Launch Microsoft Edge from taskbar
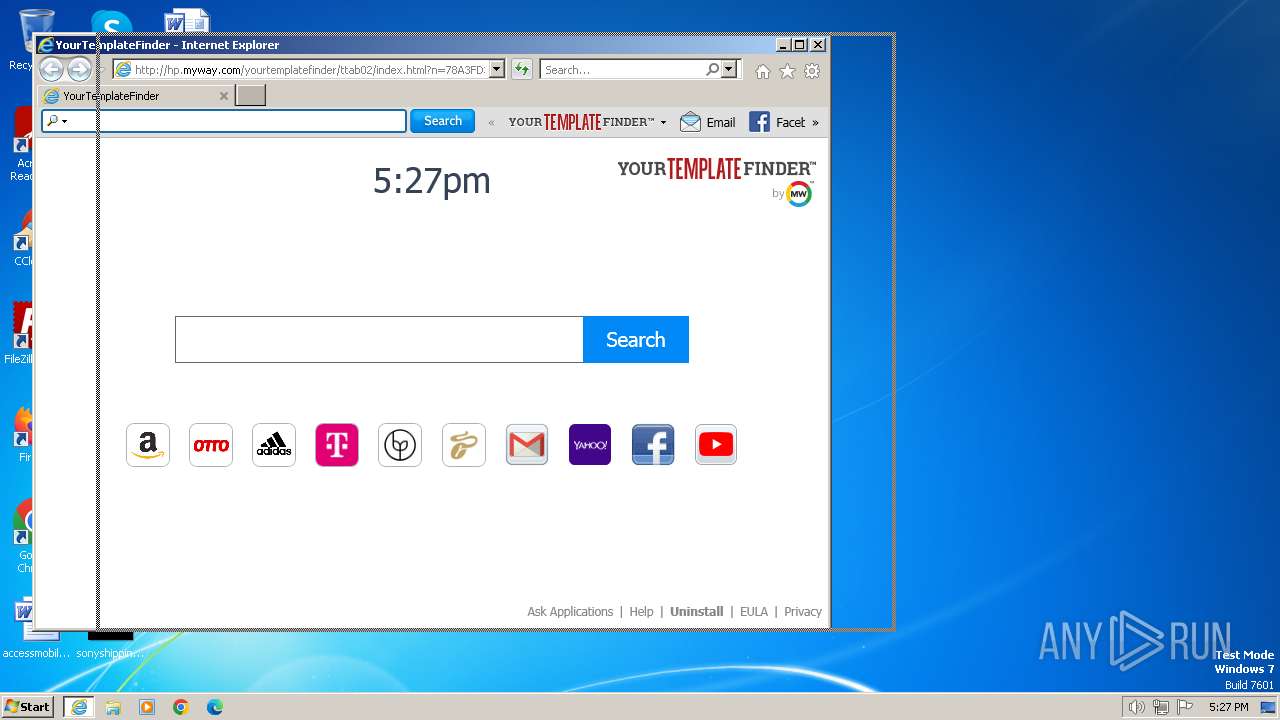Image resolution: width=1280 pixels, height=720 pixels. pyautogui.click(x=215, y=707)
